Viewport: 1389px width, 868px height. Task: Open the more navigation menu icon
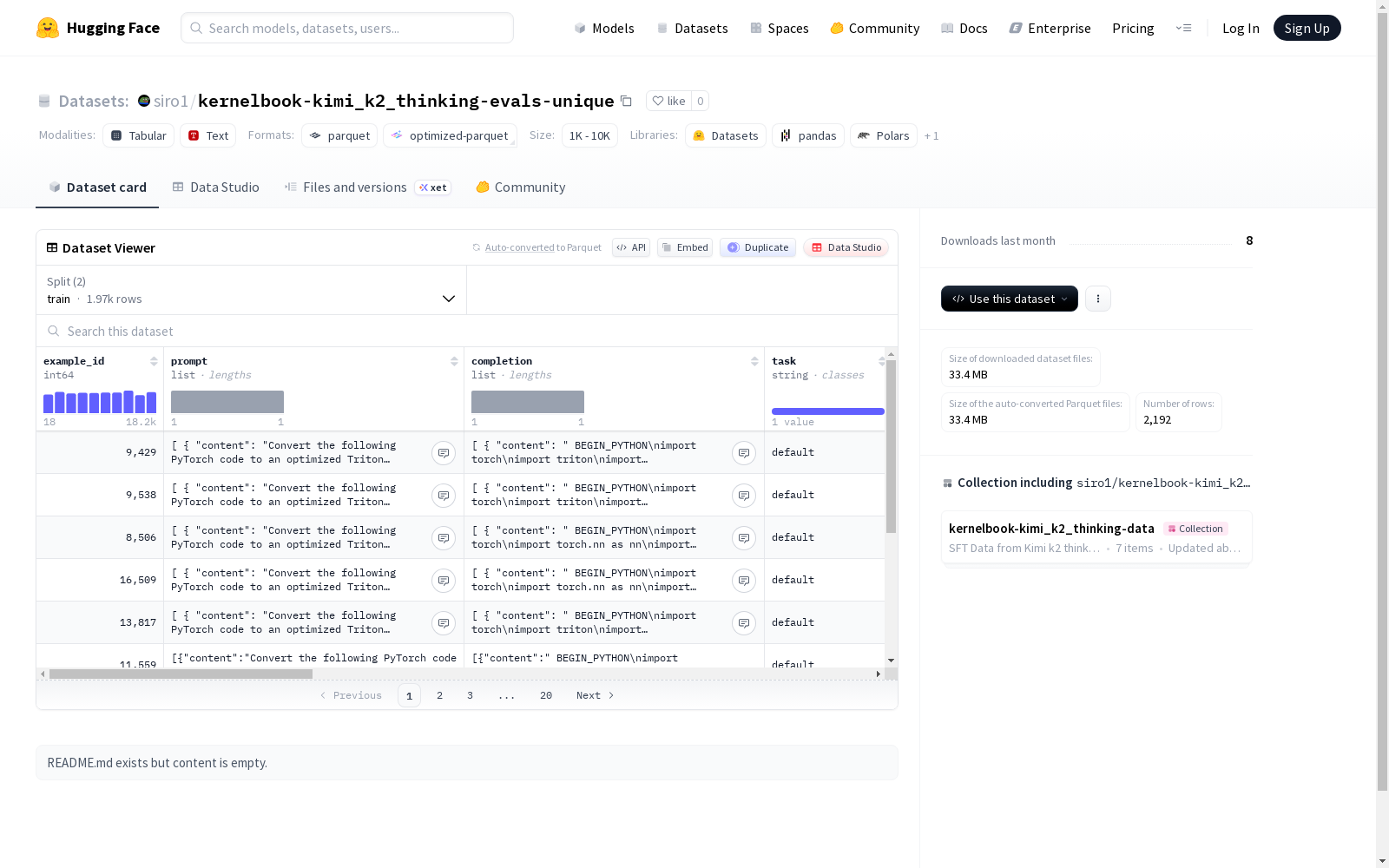(x=1183, y=28)
